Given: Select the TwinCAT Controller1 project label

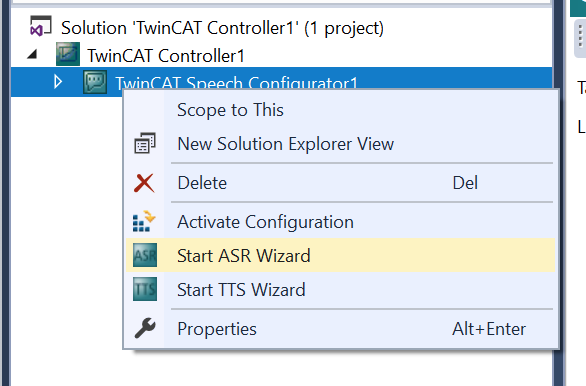Looking at the screenshot, I should (166, 56).
